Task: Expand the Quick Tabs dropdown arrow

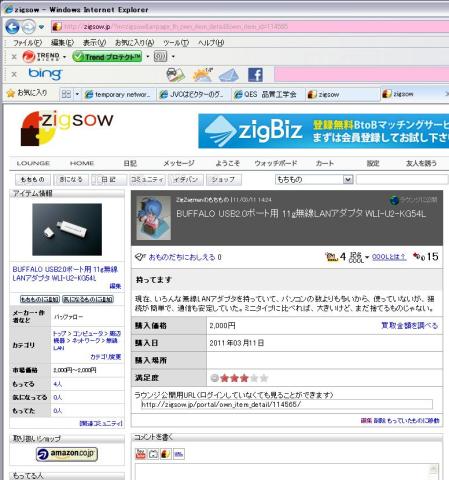Action: tap(77, 95)
